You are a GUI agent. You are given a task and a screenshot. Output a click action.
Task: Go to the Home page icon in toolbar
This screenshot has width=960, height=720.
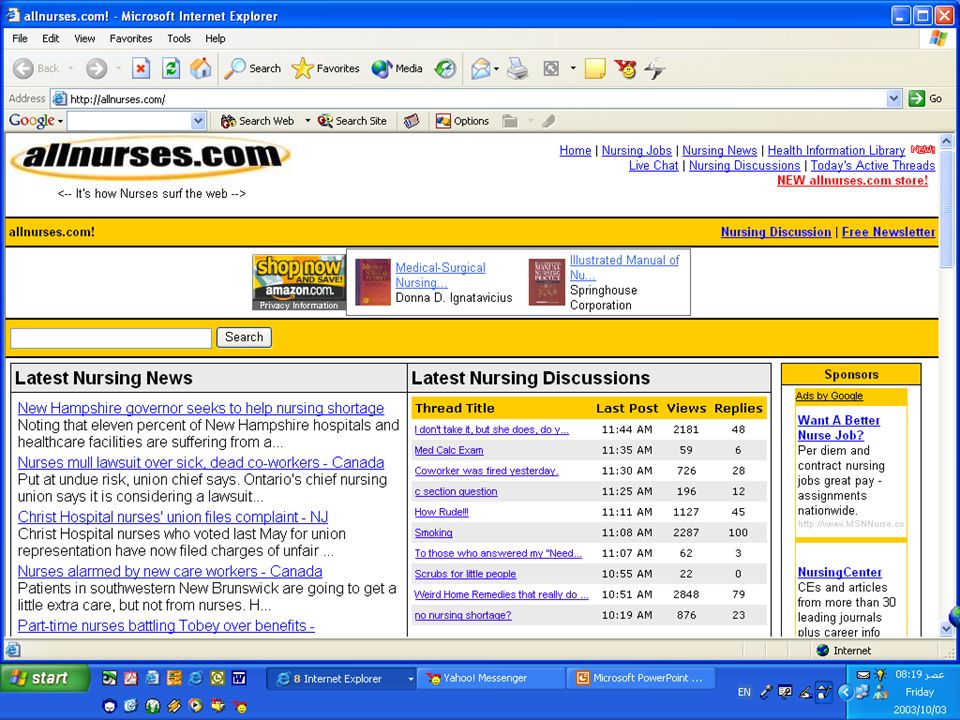(x=201, y=69)
